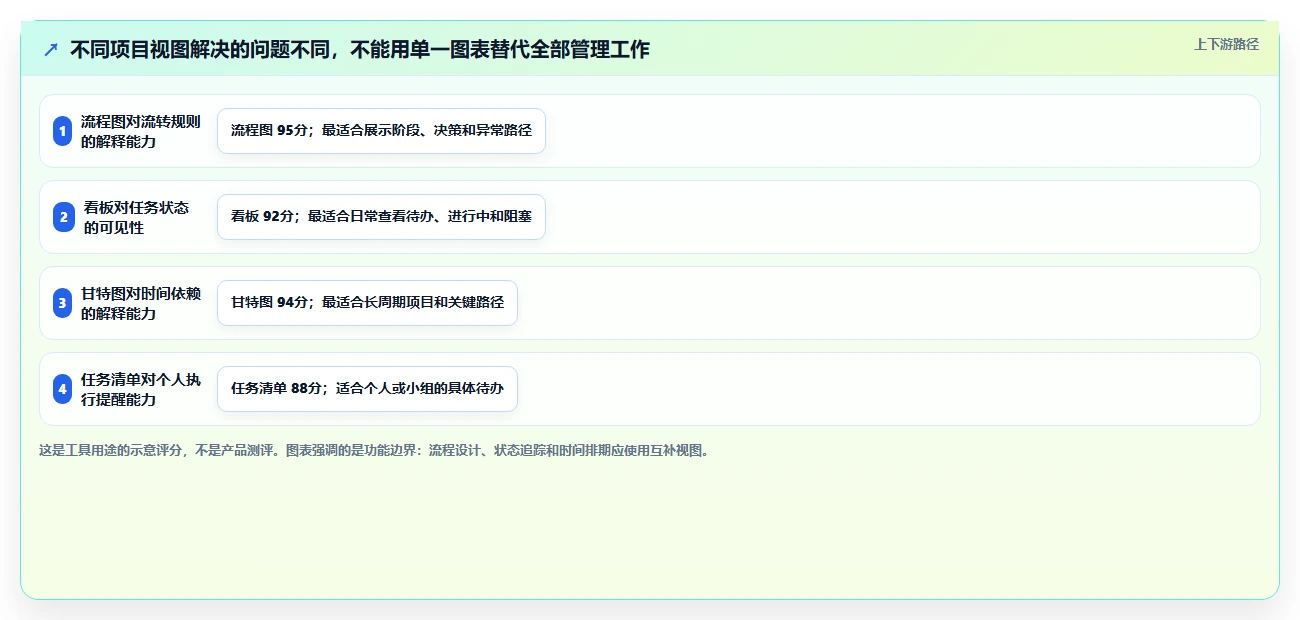Viewport: 1300px width, 620px height.
Task: Click the 看板 92分 score box
Action: point(381,217)
